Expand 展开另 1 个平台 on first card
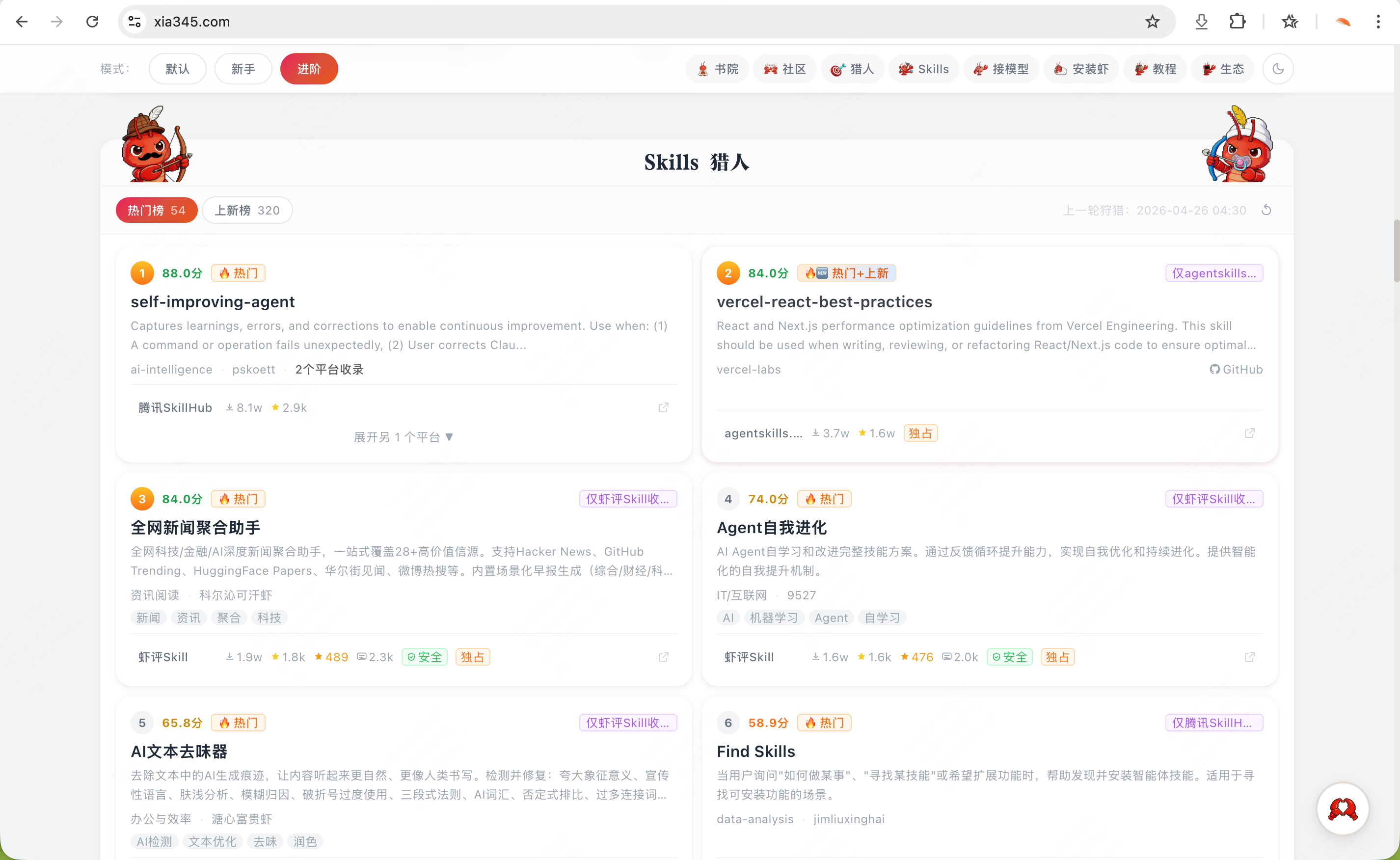The width and height of the screenshot is (1400, 860). (x=404, y=437)
